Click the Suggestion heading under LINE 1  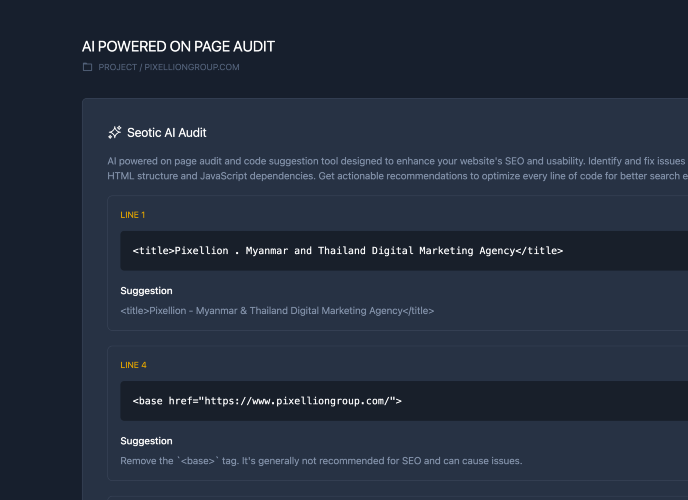(x=146, y=291)
